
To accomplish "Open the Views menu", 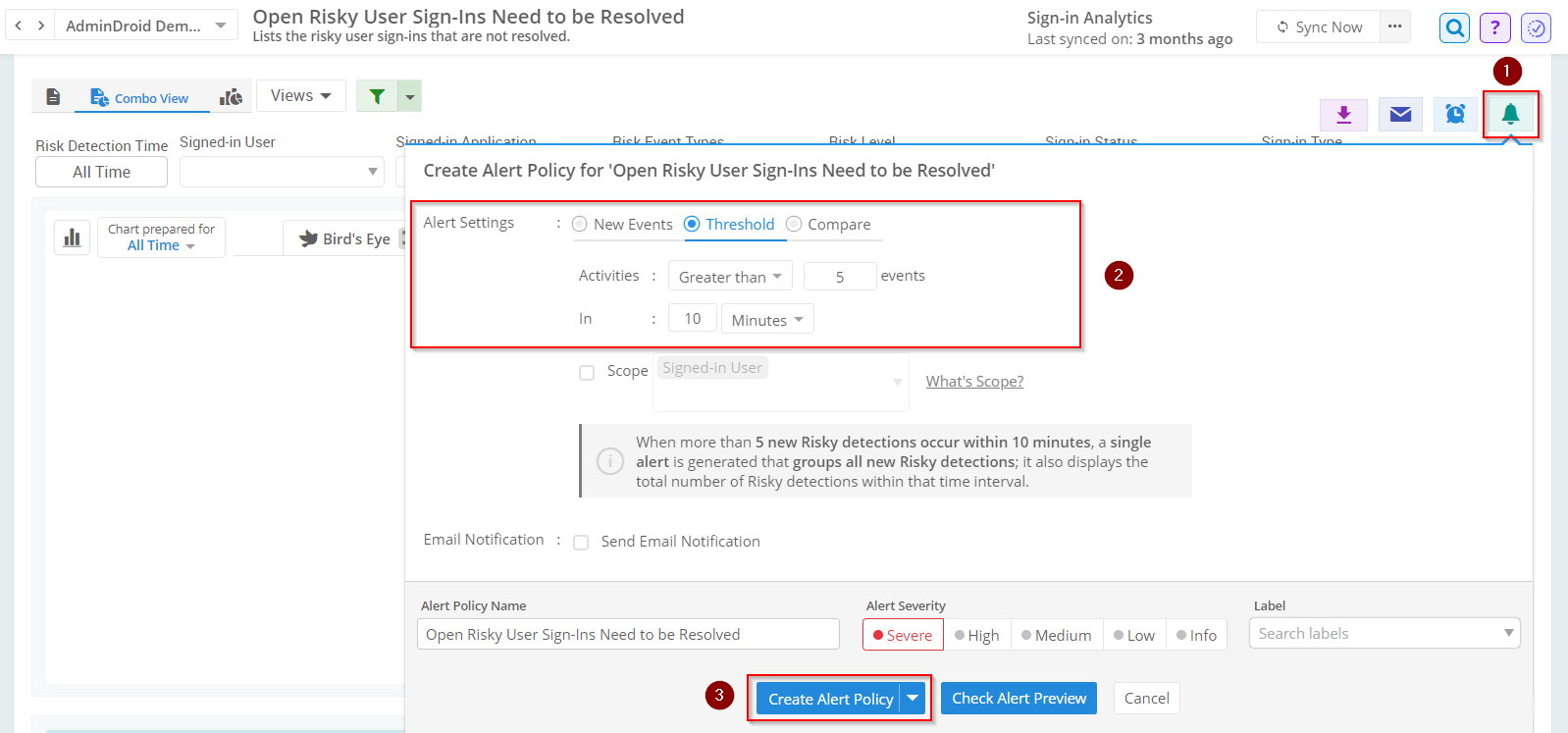I will [300, 95].
